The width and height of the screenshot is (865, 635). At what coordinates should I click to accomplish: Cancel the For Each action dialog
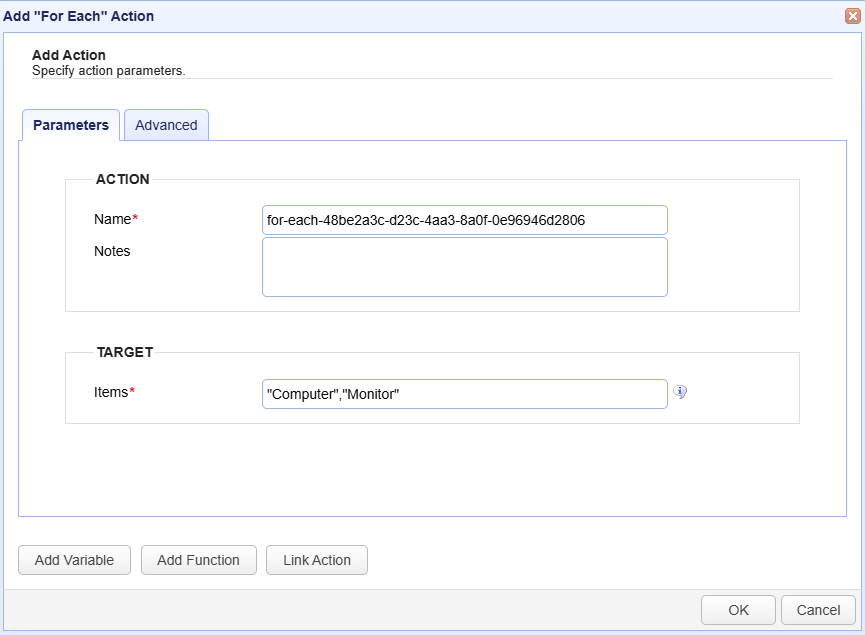(818, 610)
